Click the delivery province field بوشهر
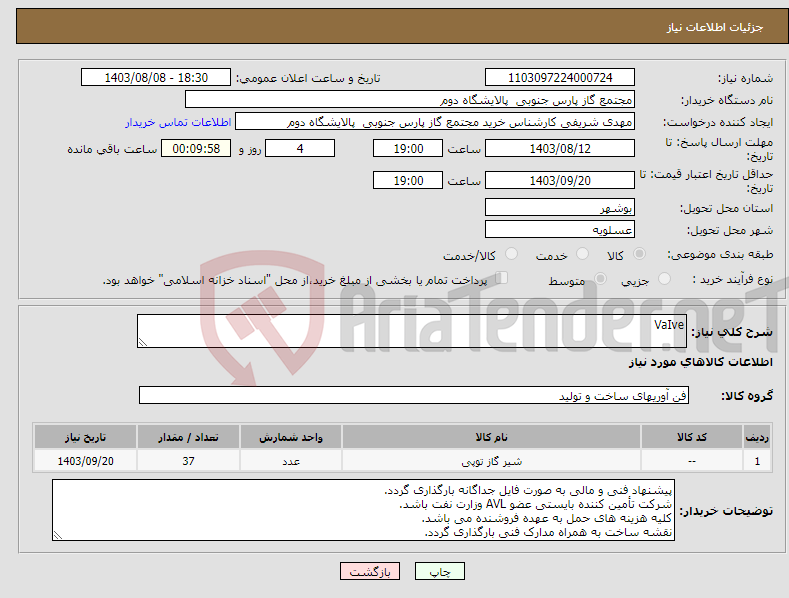The image size is (789, 598). (560, 207)
